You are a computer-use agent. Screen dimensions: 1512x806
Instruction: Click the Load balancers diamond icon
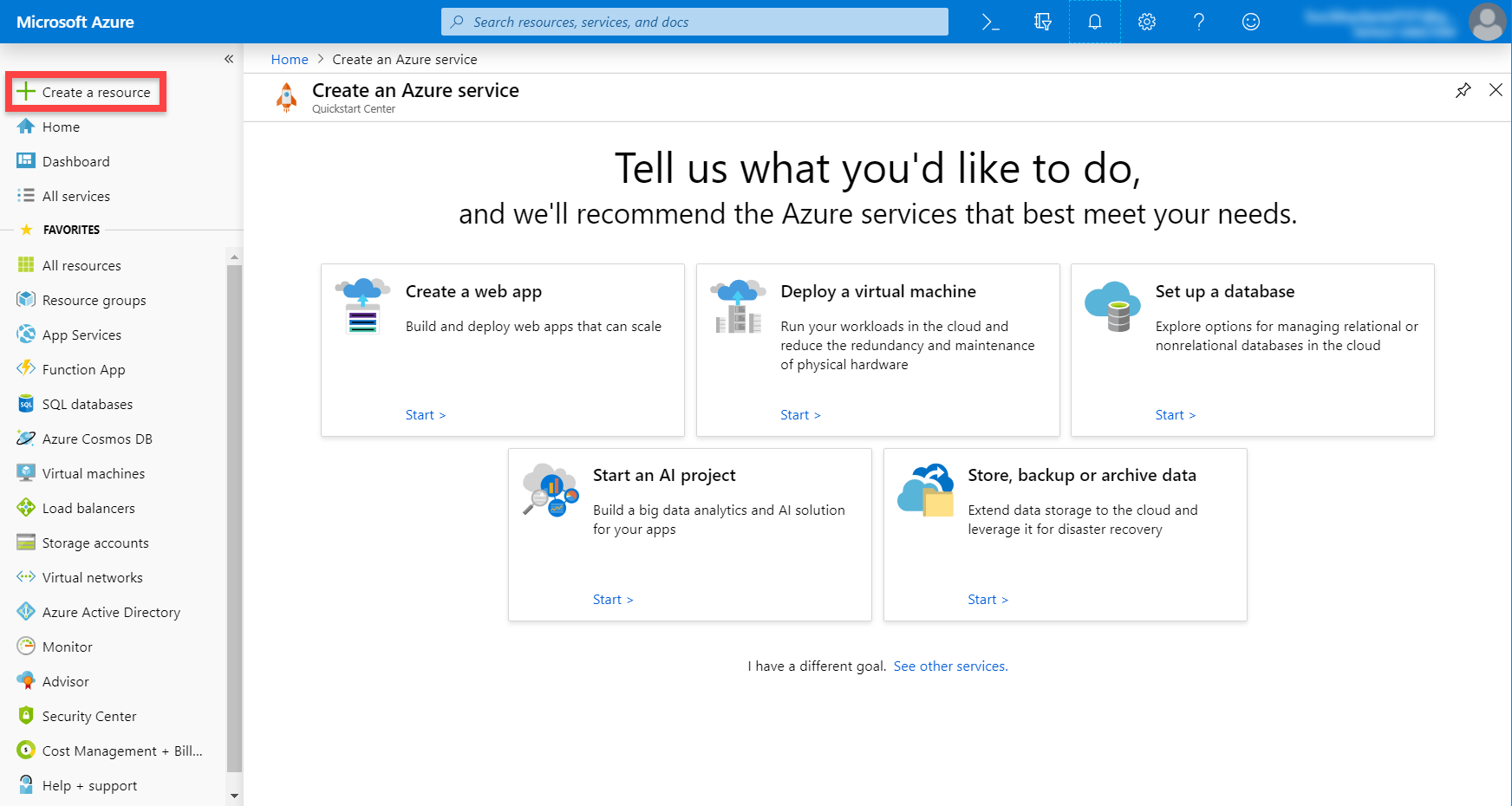pos(26,508)
